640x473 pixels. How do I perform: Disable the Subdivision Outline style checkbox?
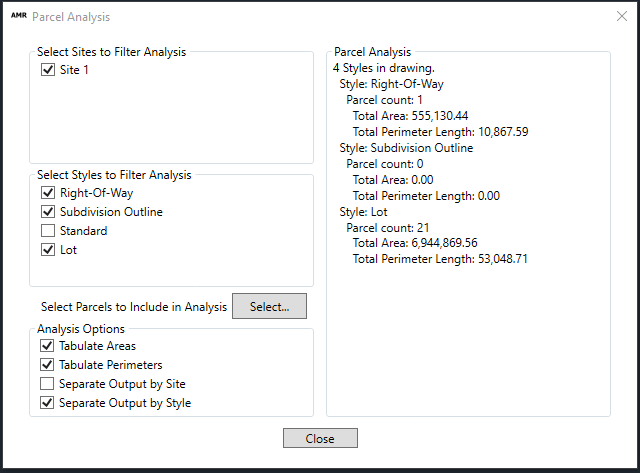(x=48, y=212)
